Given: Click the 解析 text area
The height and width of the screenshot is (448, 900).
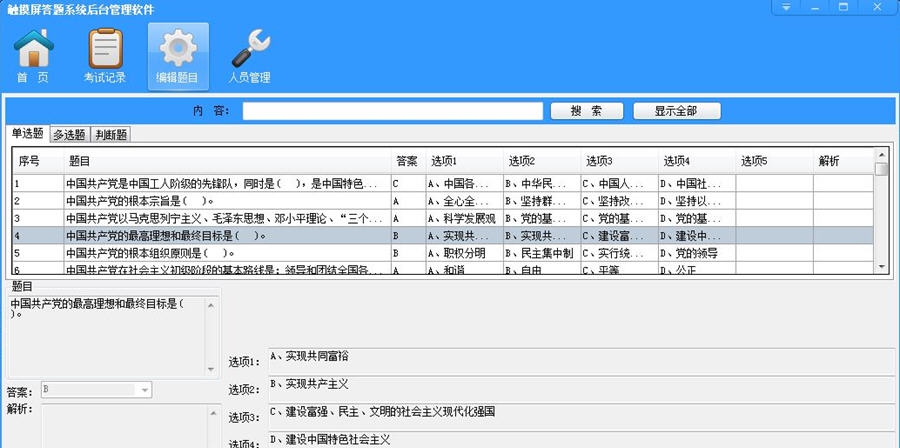Looking at the screenshot, I should point(123,426).
